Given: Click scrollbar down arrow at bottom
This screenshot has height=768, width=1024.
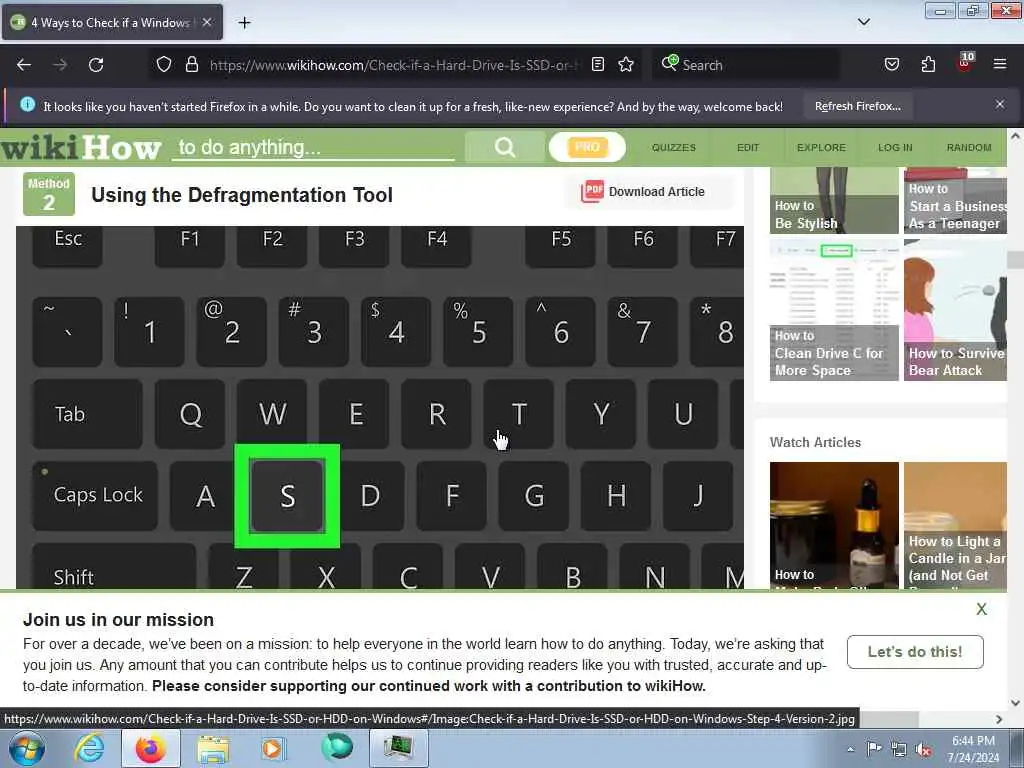Looking at the screenshot, I should click(1015, 703).
